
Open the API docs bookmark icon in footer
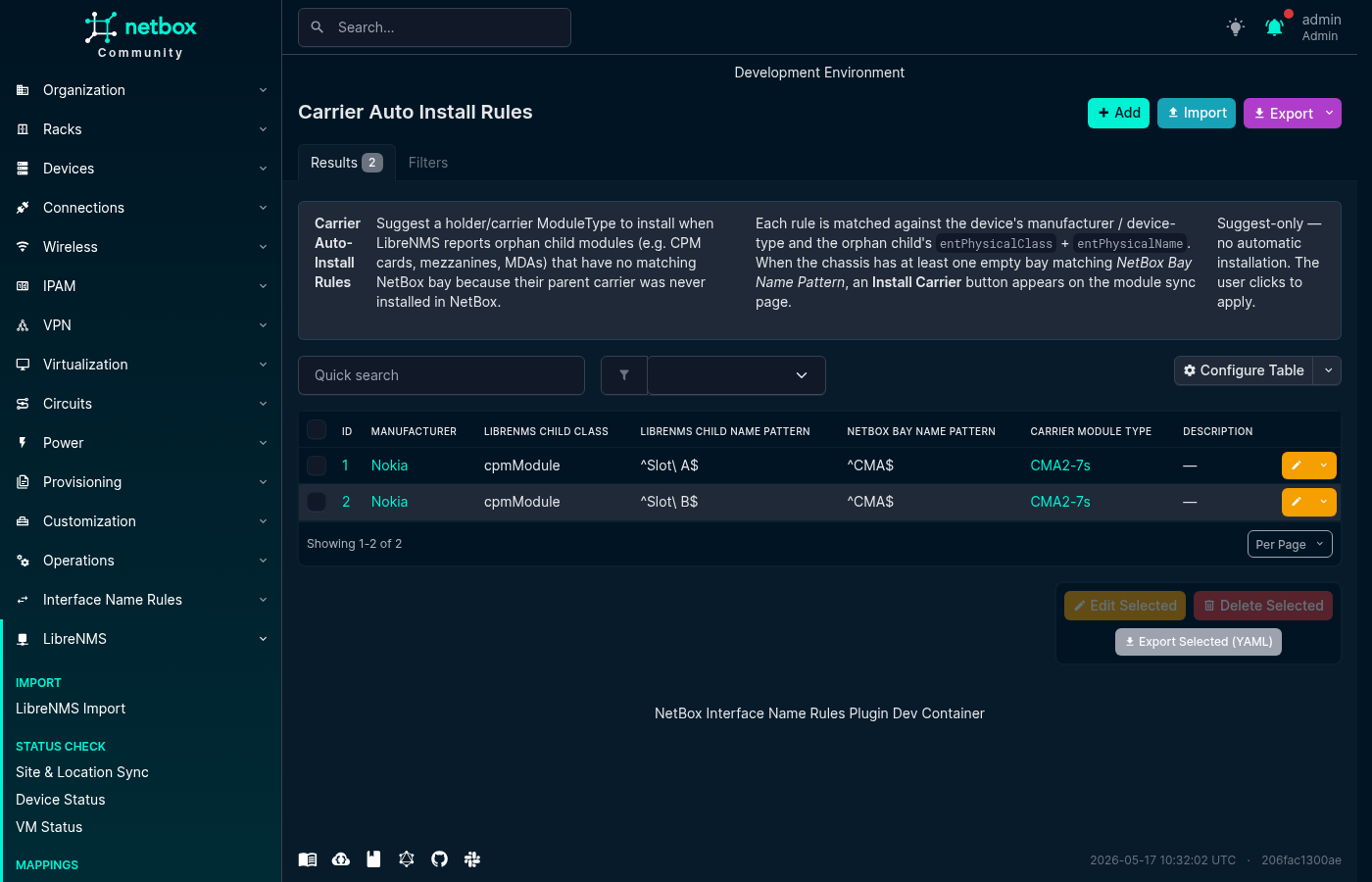point(373,859)
